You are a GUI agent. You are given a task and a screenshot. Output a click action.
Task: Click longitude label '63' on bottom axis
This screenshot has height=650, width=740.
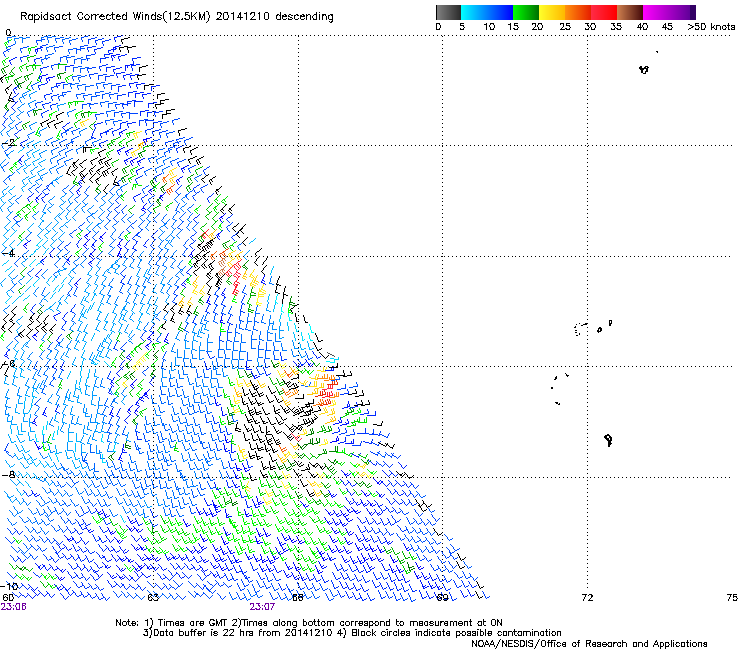(153, 598)
